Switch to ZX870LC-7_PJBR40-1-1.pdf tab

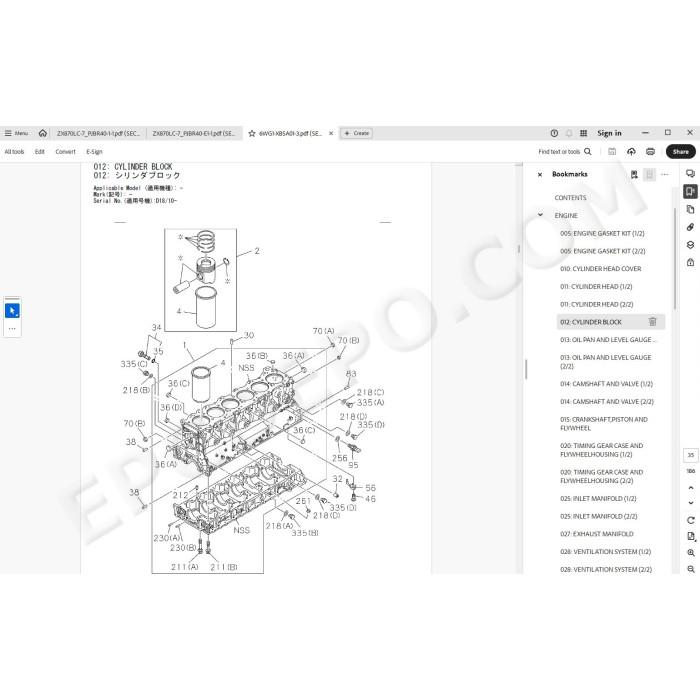tap(98, 133)
